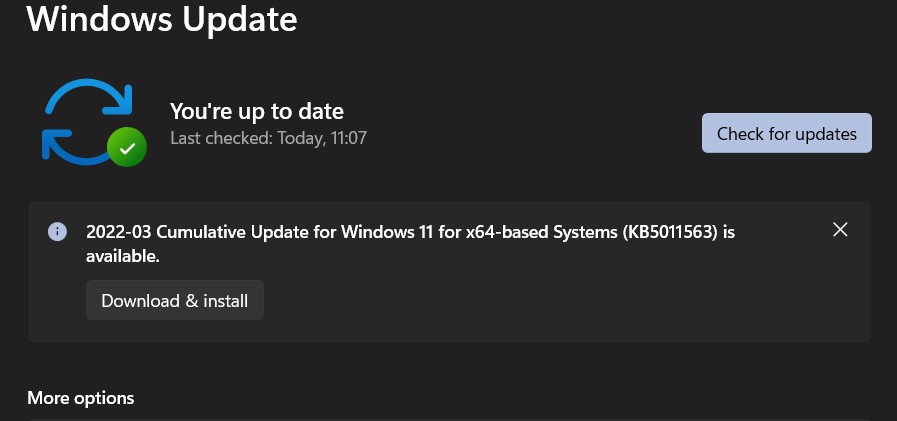This screenshot has width=897, height=421.
Task: Click the green checkmark status badge
Action: tap(127, 149)
